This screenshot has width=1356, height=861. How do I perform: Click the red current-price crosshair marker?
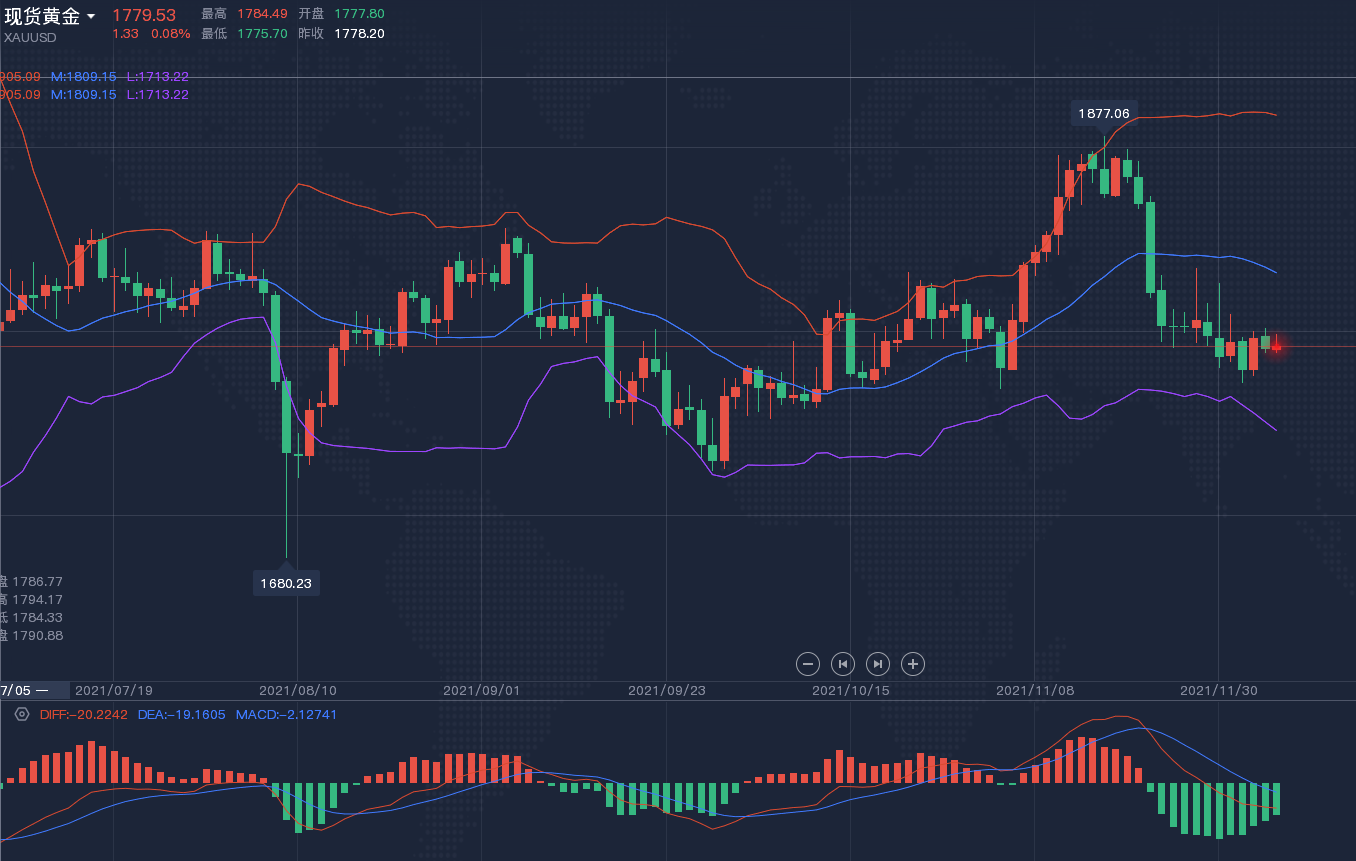pos(1275,347)
